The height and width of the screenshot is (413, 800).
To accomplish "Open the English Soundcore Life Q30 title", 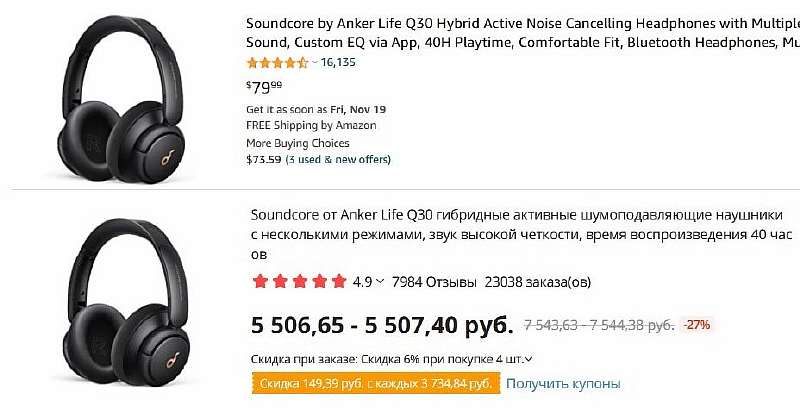I will 520,32.
